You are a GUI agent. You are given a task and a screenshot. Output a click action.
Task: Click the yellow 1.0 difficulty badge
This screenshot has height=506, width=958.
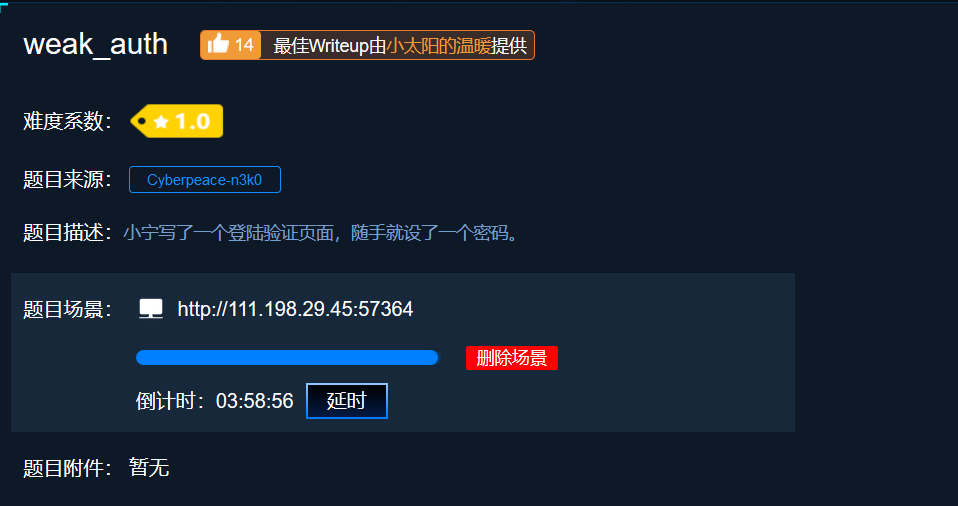click(x=177, y=121)
